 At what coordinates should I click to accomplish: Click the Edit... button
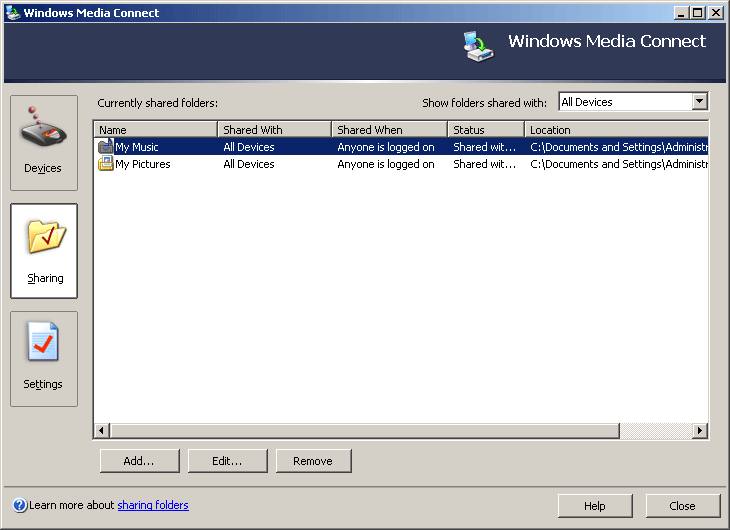pyautogui.click(x=228, y=461)
